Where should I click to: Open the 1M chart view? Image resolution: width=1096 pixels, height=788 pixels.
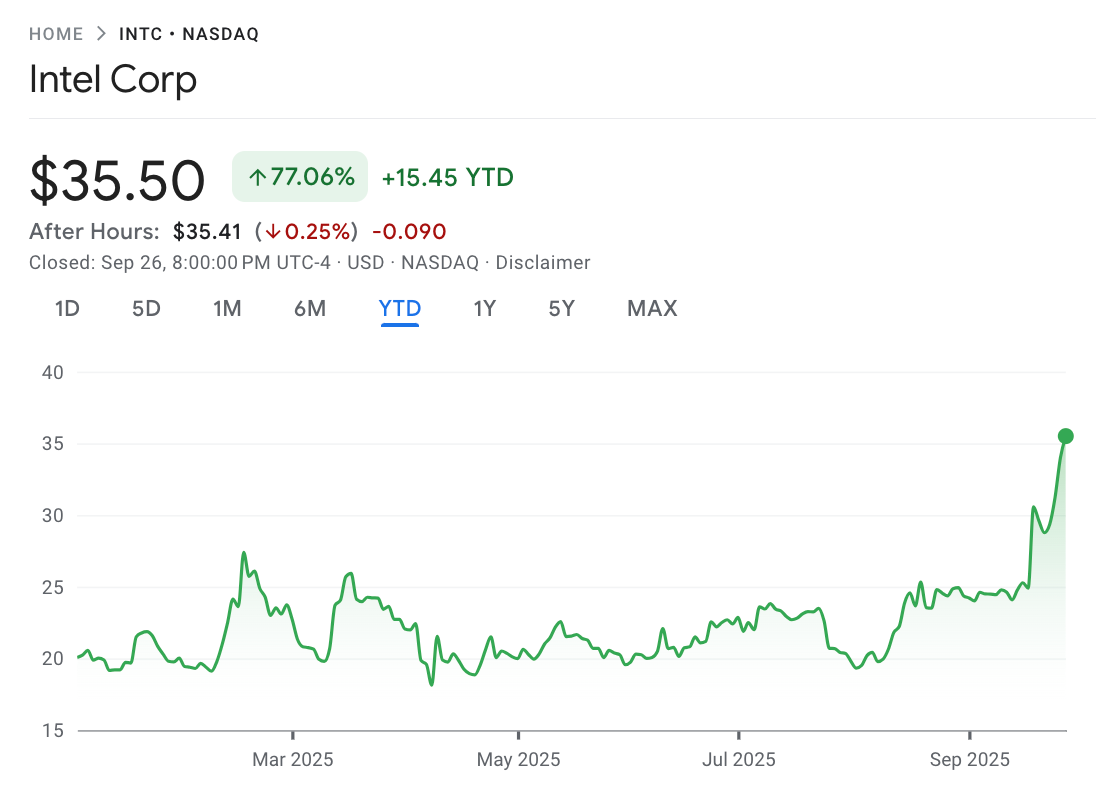click(x=227, y=309)
